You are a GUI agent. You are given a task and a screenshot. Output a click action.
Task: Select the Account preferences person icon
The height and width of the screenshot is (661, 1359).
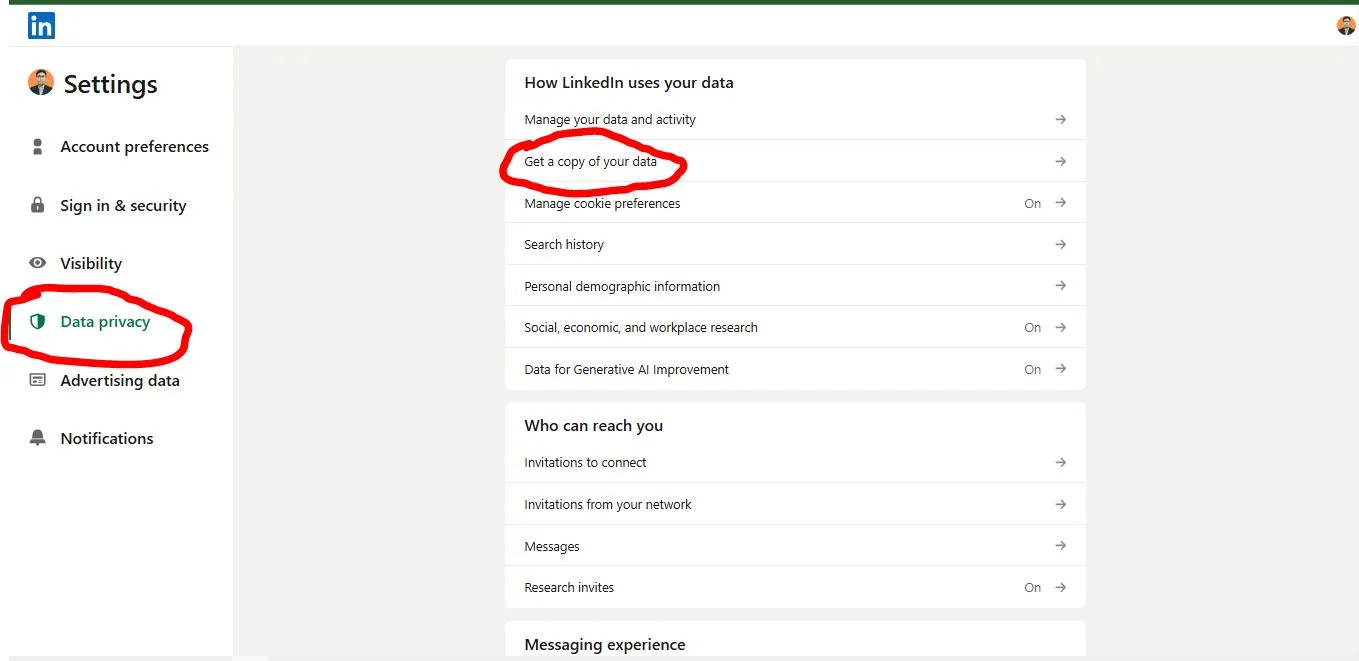pyautogui.click(x=38, y=147)
